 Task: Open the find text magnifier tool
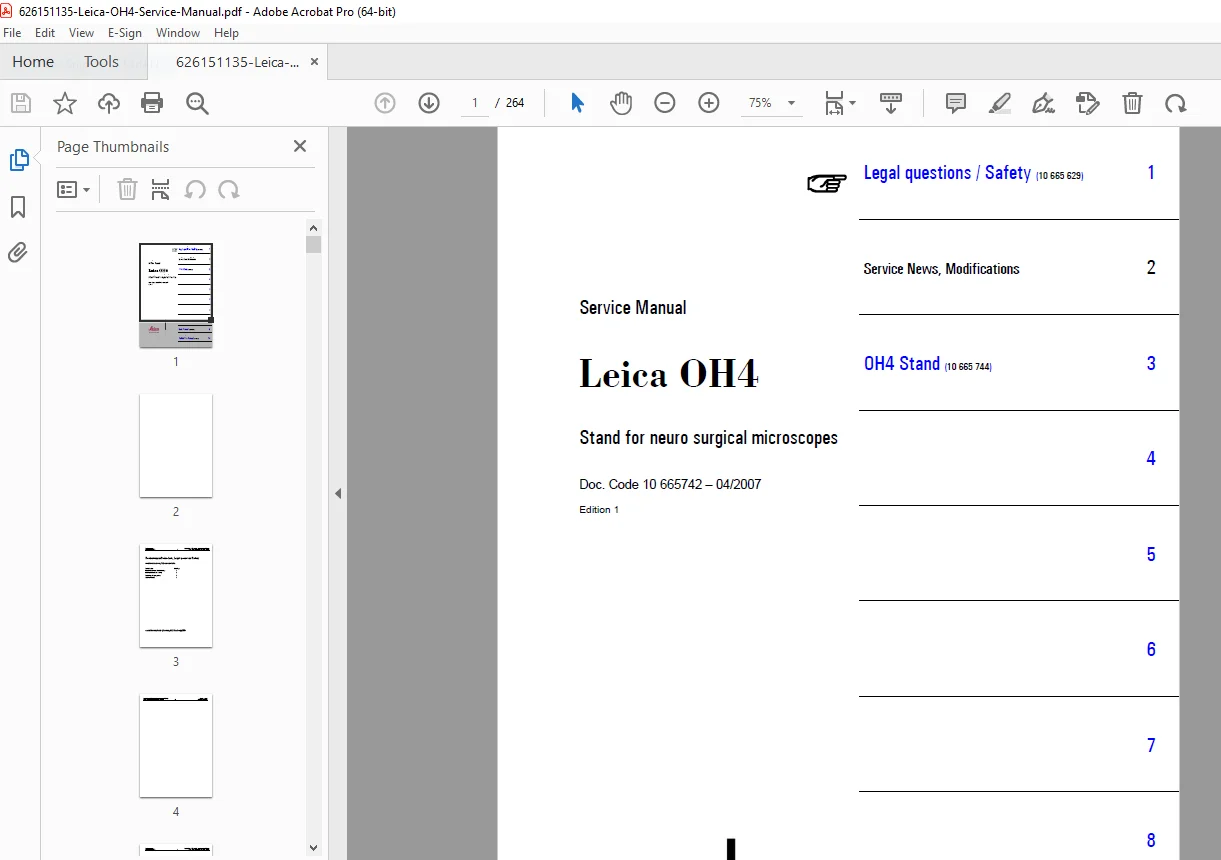point(196,102)
